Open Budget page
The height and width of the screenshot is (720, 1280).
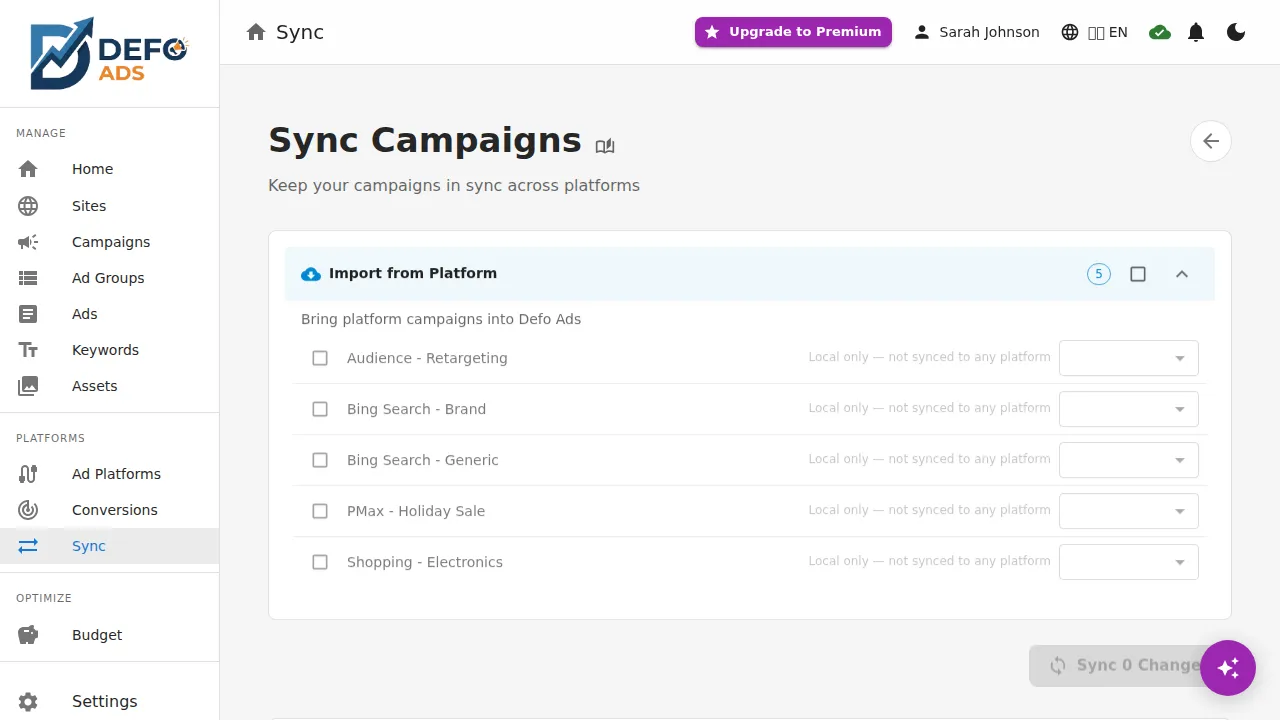point(110,635)
